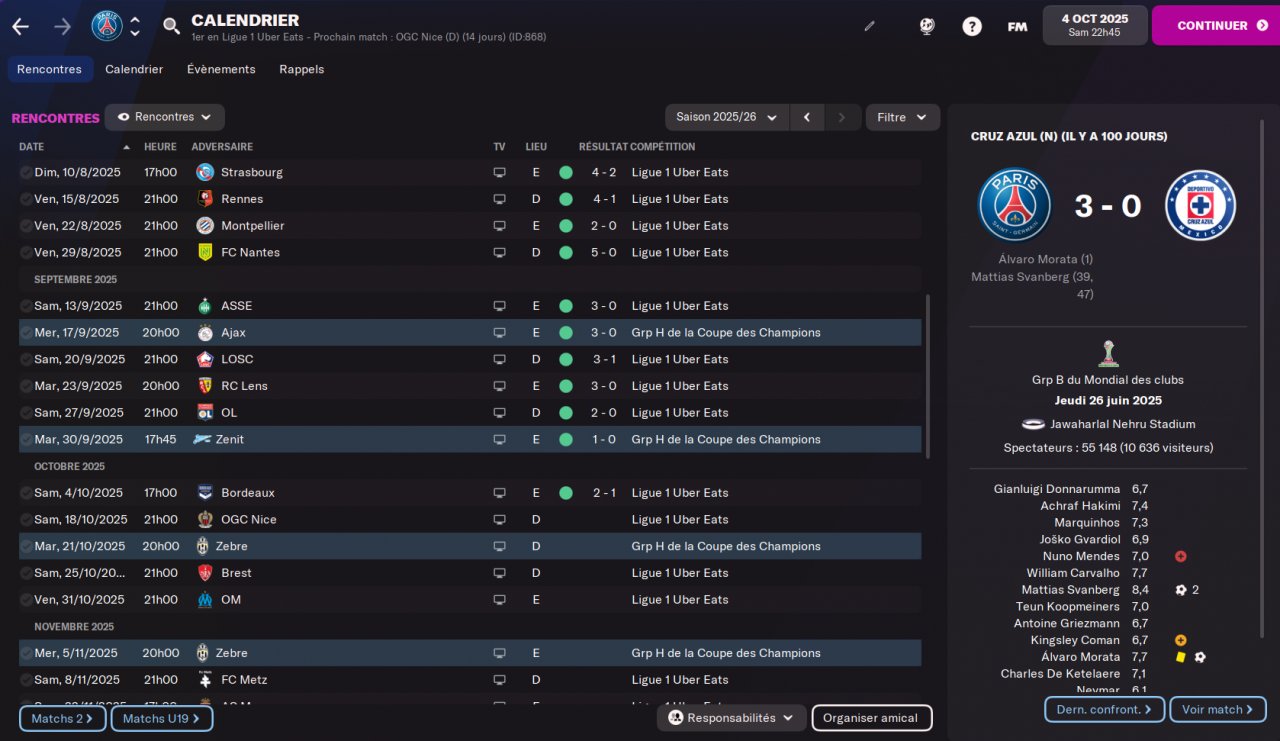
Task: Toggle the check circle for Dim, 10/8/2025
Action: point(26,172)
